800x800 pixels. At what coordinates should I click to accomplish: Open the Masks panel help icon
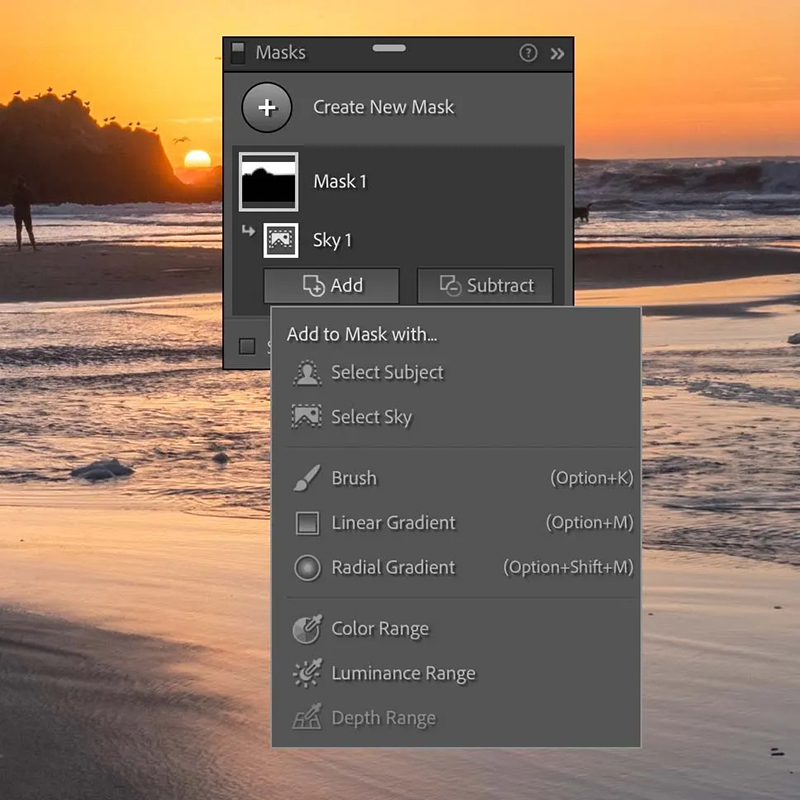528,53
